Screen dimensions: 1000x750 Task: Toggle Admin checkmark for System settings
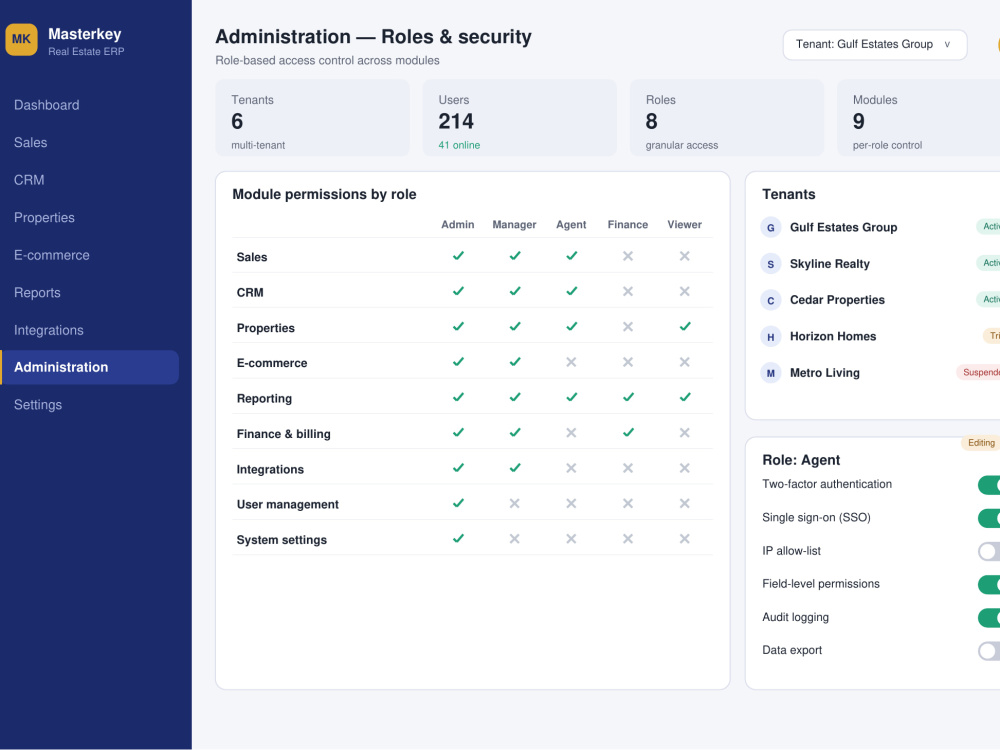[458, 538]
